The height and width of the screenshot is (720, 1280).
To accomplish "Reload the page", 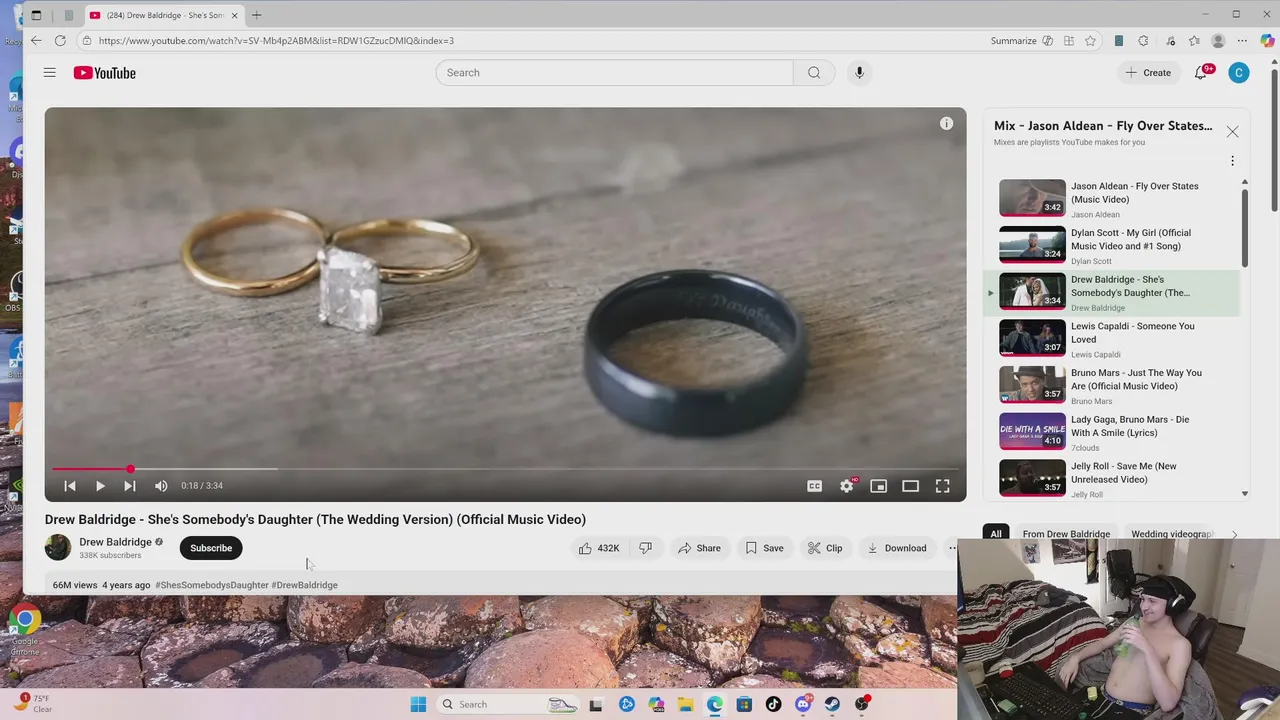I will click(60, 41).
